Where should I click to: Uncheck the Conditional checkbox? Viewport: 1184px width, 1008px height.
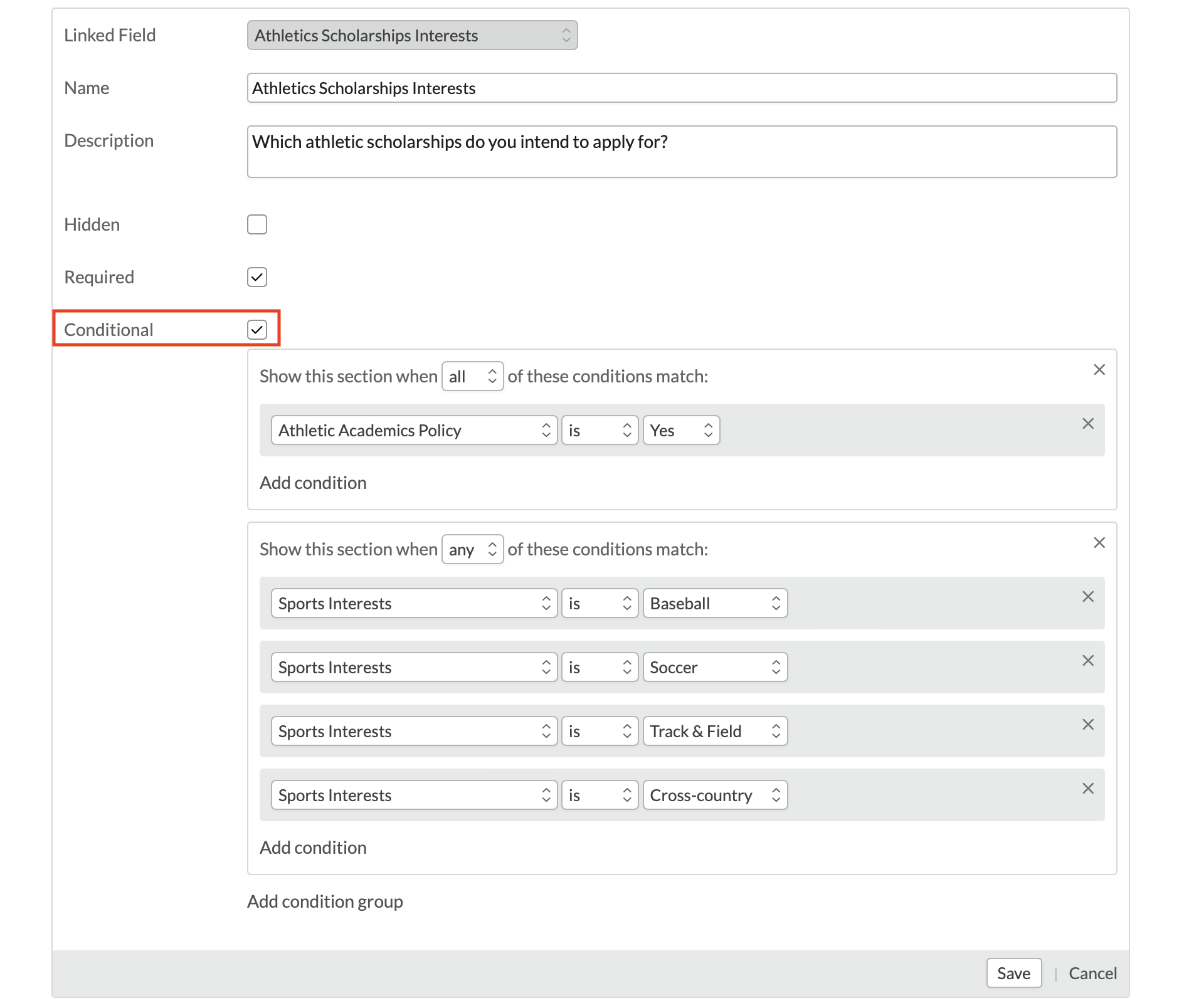(257, 330)
